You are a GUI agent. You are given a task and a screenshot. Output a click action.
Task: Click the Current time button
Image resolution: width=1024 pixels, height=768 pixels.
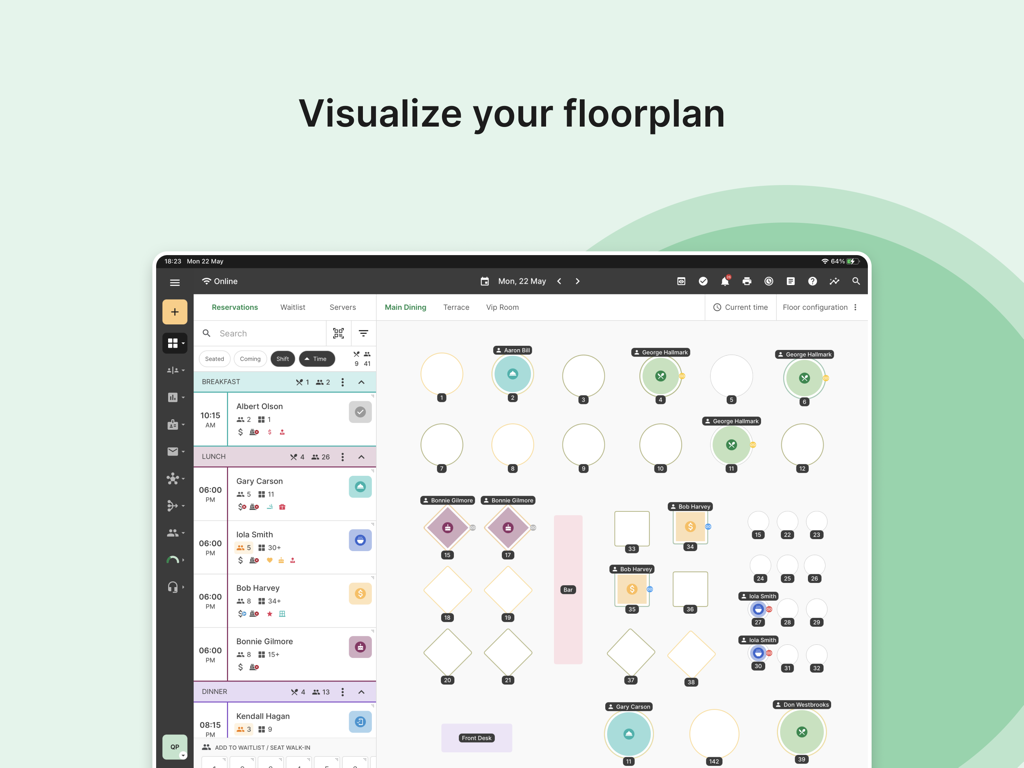click(741, 308)
